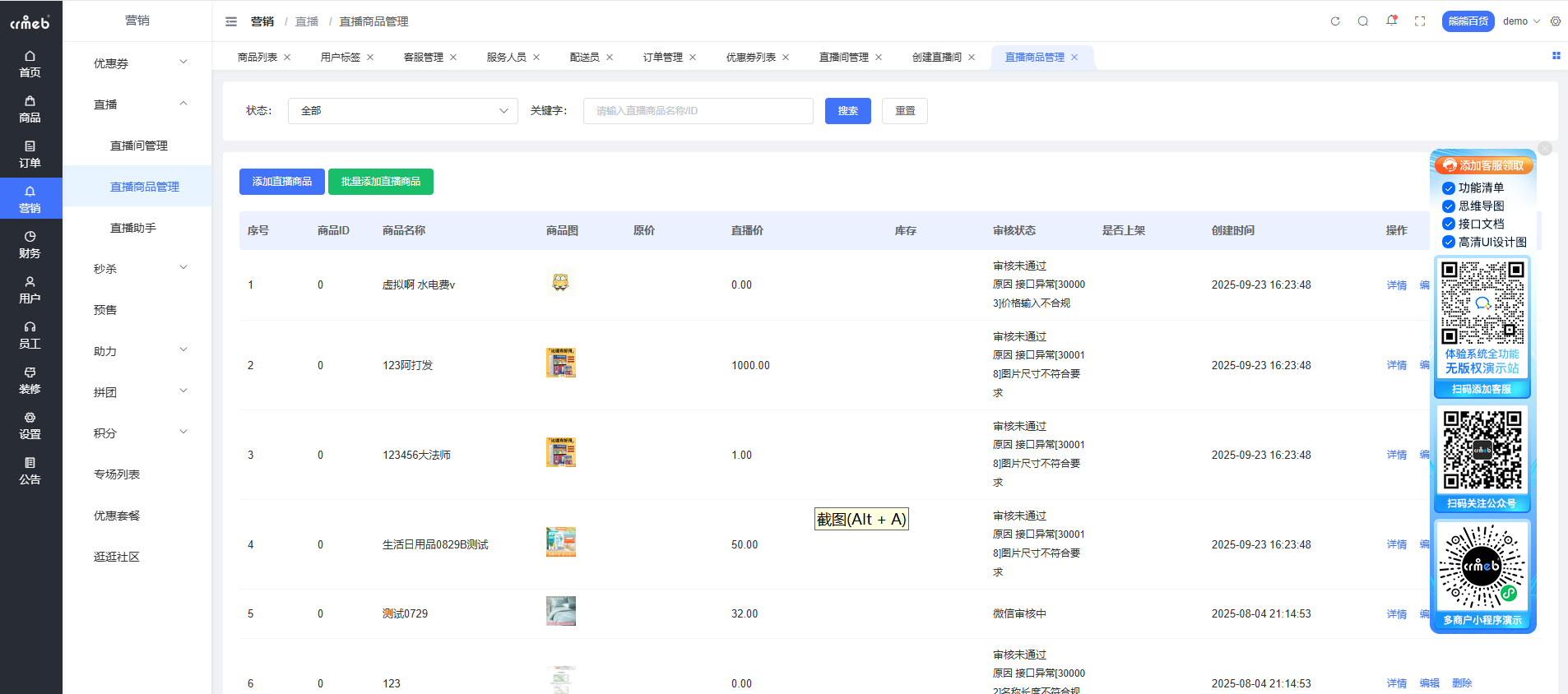Viewport: 1568px width, 694px height.
Task: Open the notification bell icon
Action: pos(1391,21)
